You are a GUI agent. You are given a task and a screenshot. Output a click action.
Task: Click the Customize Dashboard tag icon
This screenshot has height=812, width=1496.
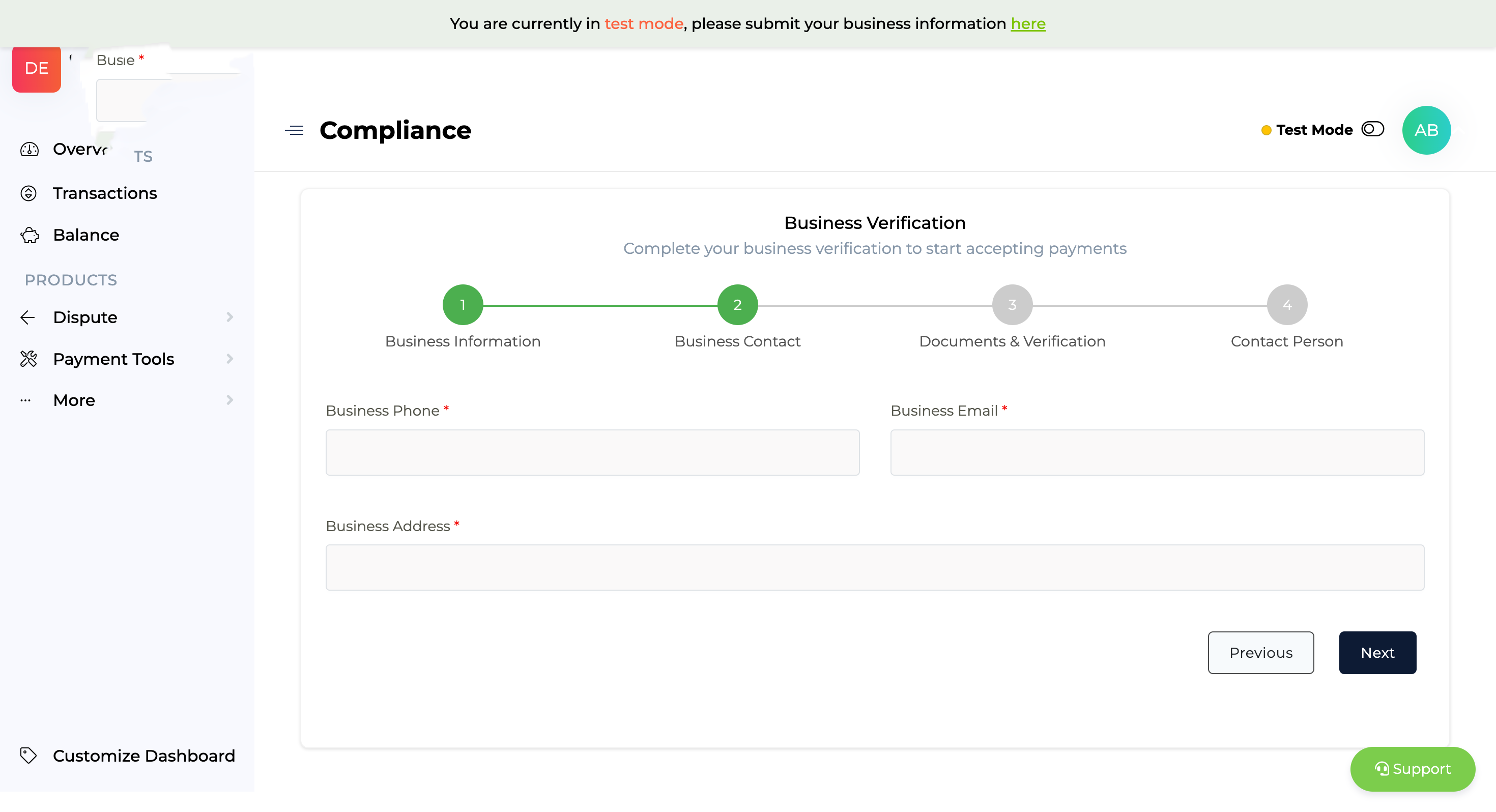click(x=28, y=755)
